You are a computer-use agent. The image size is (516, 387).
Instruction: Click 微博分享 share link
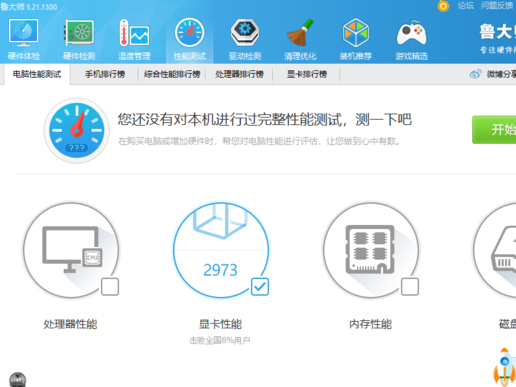tap(501, 74)
